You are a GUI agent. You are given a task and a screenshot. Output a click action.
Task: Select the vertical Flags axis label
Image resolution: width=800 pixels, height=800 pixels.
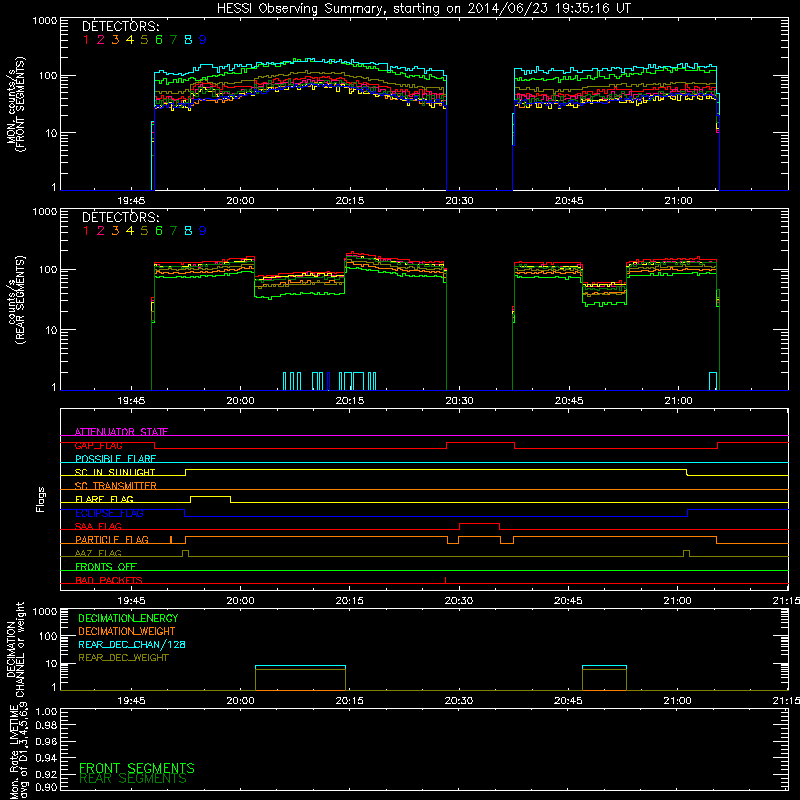pyautogui.click(x=41, y=499)
